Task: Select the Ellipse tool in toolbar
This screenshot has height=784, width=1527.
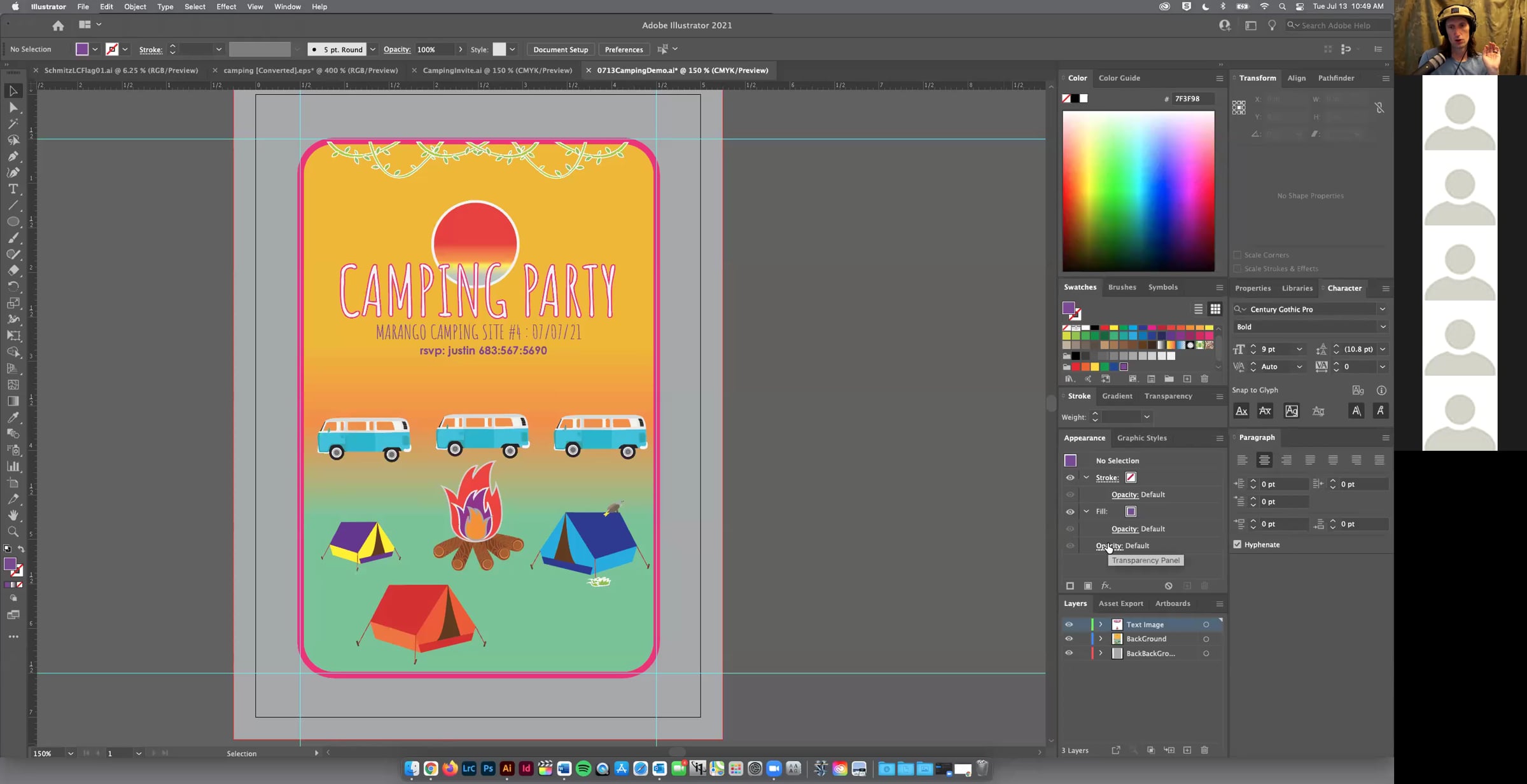Action: (x=13, y=222)
